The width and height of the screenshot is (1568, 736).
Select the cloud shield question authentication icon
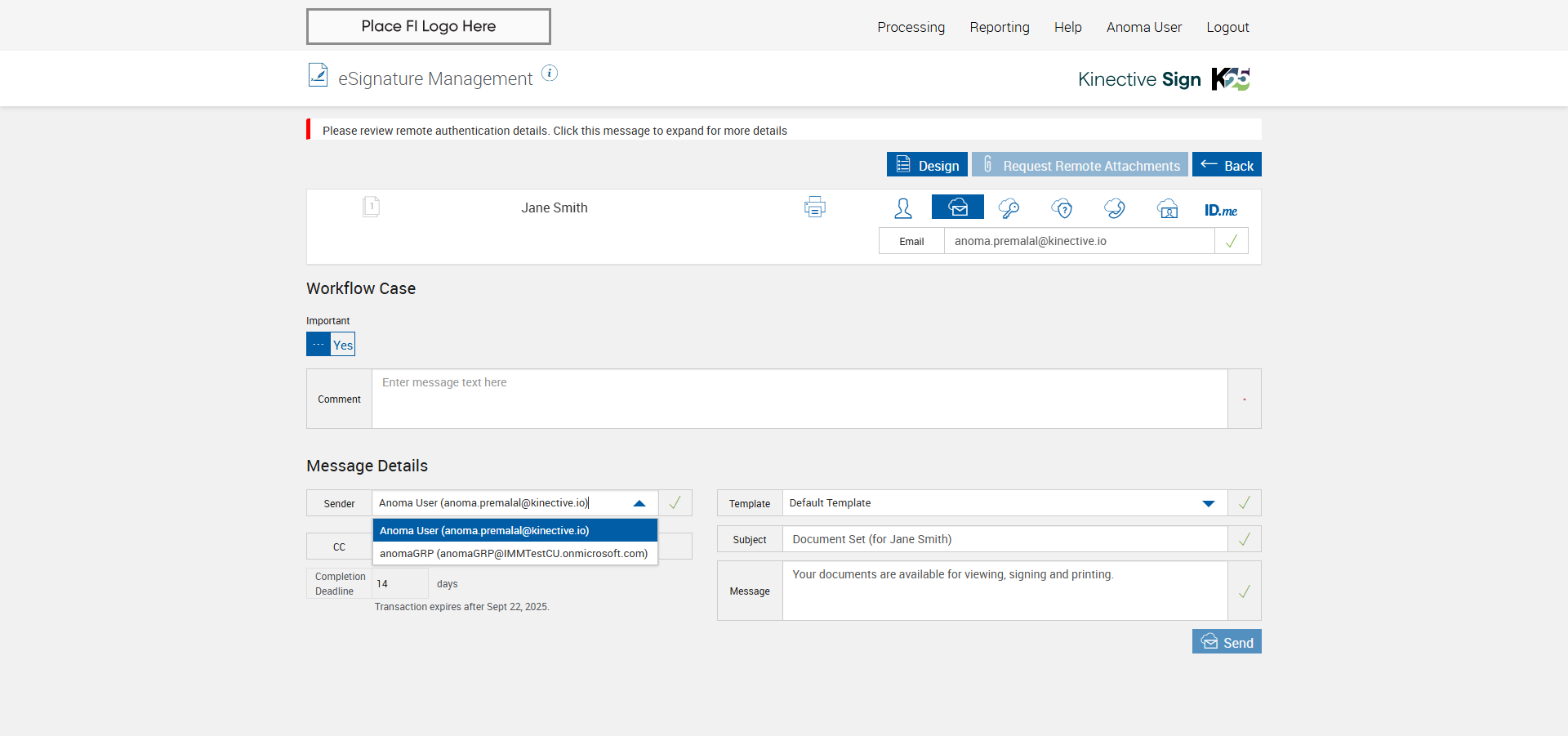[1062, 208]
